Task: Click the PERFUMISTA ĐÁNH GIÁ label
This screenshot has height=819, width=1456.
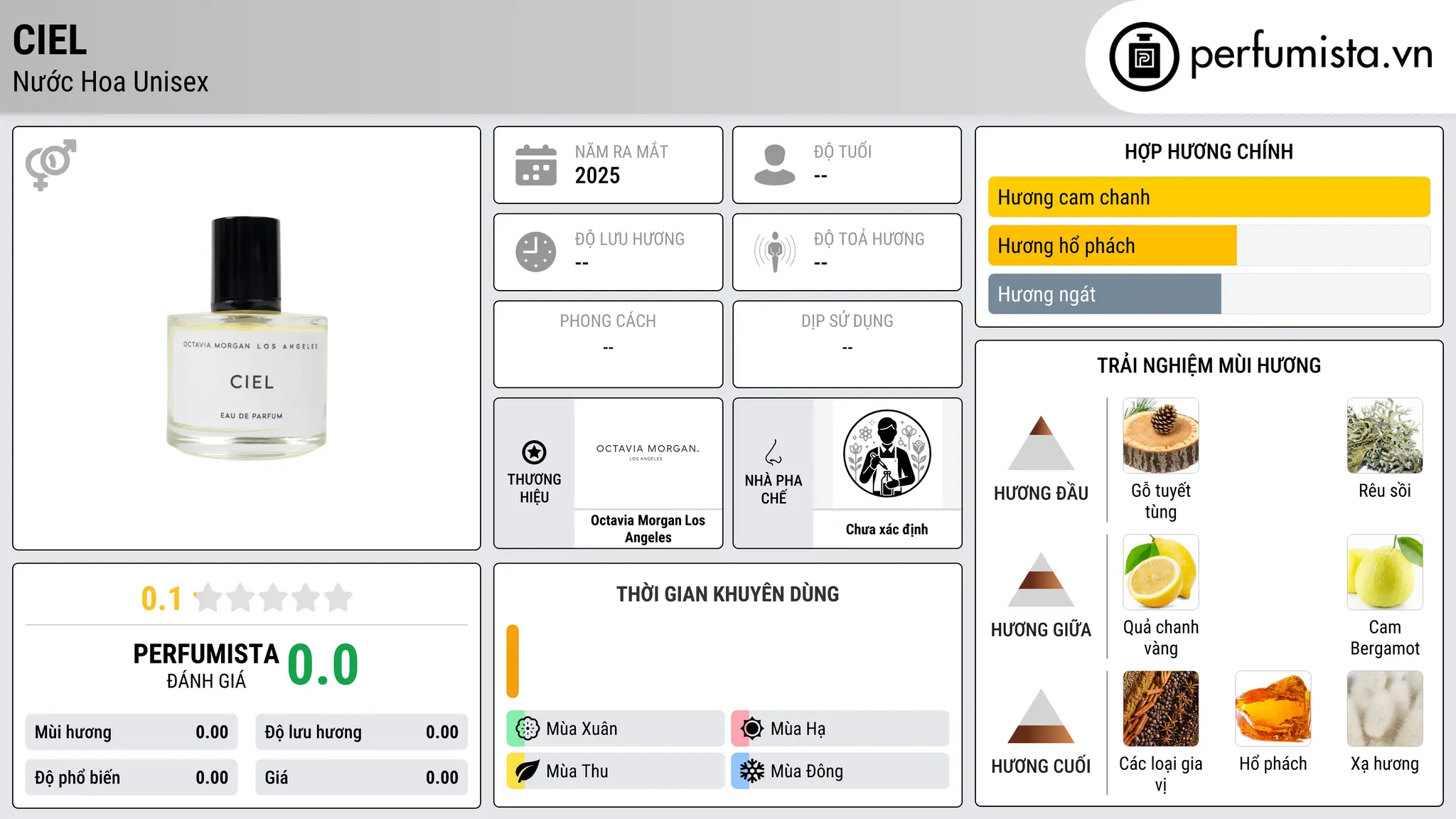Action: click(x=206, y=665)
